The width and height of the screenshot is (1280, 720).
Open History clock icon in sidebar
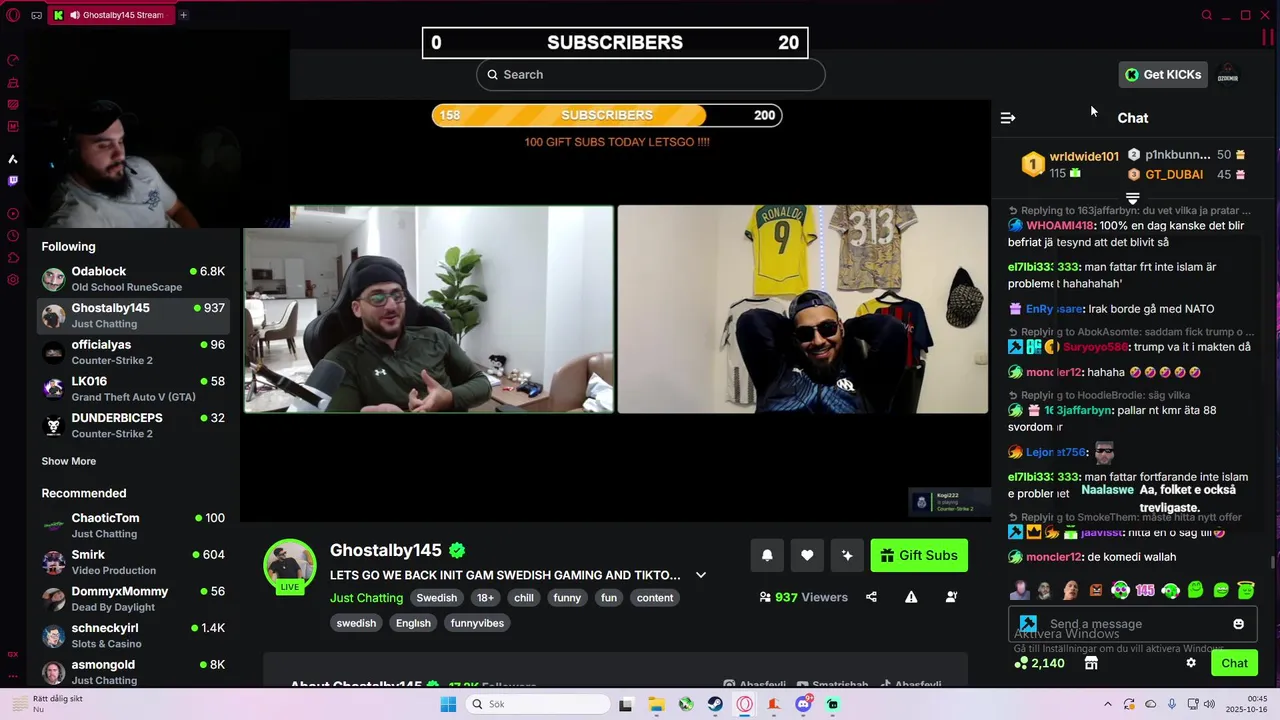click(x=13, y=236)
